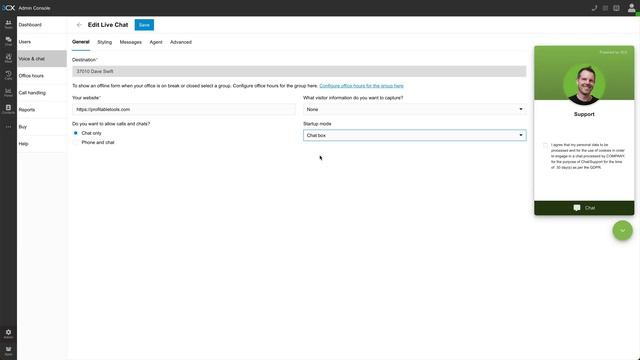Screen dimensions: 640x360
Task: Click the Edit Live Chat heading
Action: (108, 25)
